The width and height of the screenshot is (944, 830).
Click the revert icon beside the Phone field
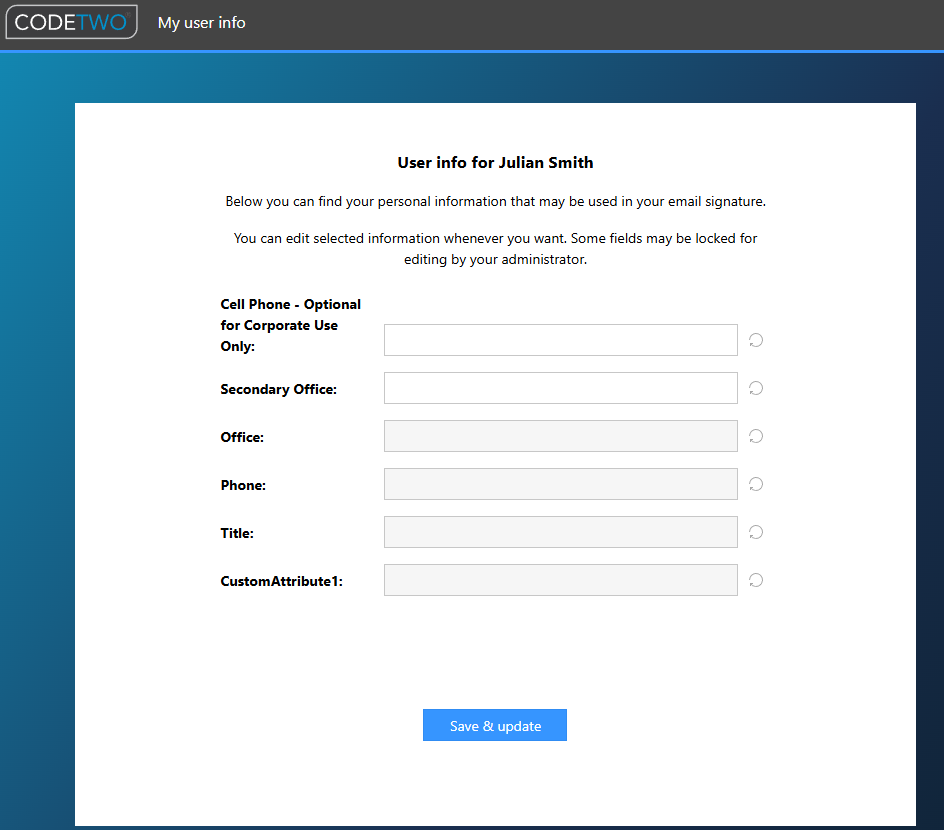(756, 484)
